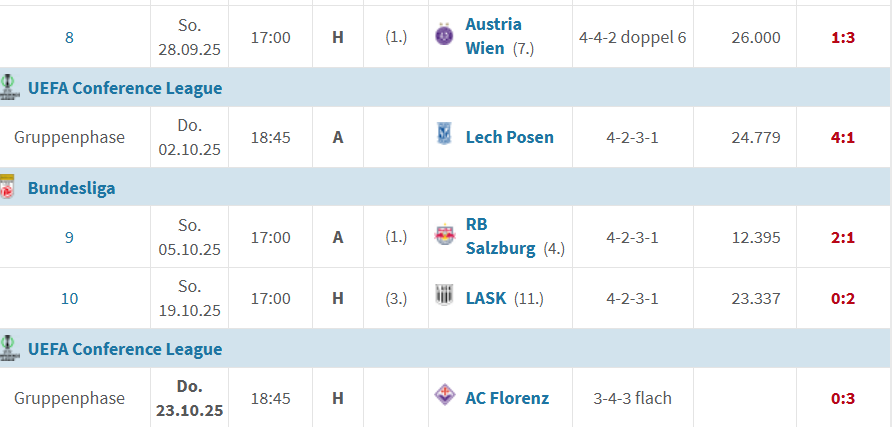Click the AC Florenz club crest

443,397
